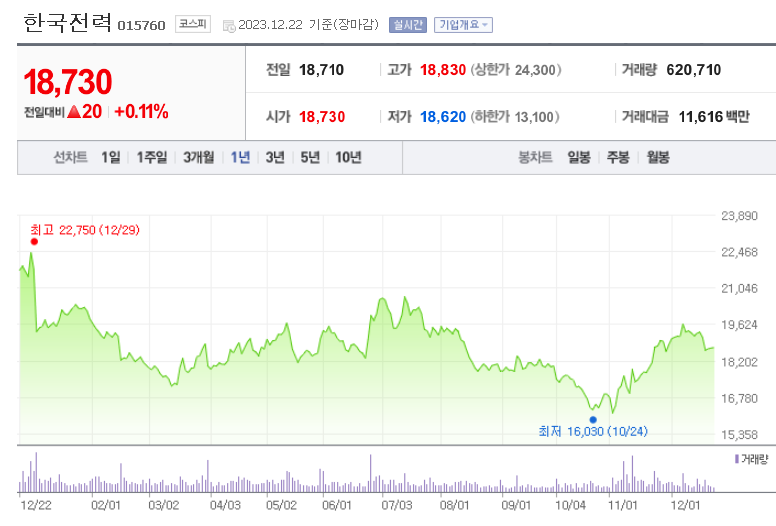Select the 1일 line chart tab
776x526 pixels.
[111, 157]
